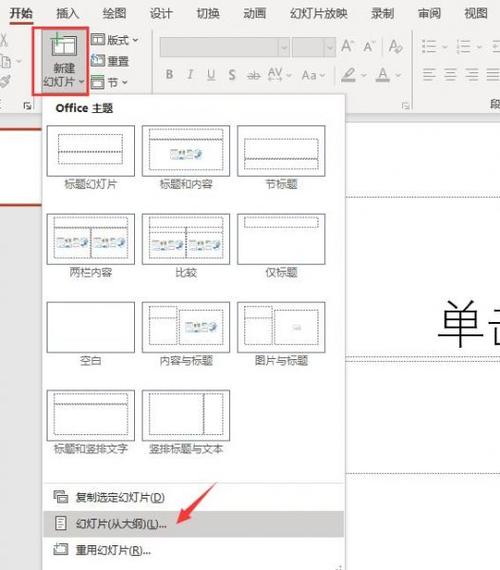This screenshot has width=500, height=570.
Task: Choose the Title Slide (标题幻灯片) layout
Action: [91, 158]
